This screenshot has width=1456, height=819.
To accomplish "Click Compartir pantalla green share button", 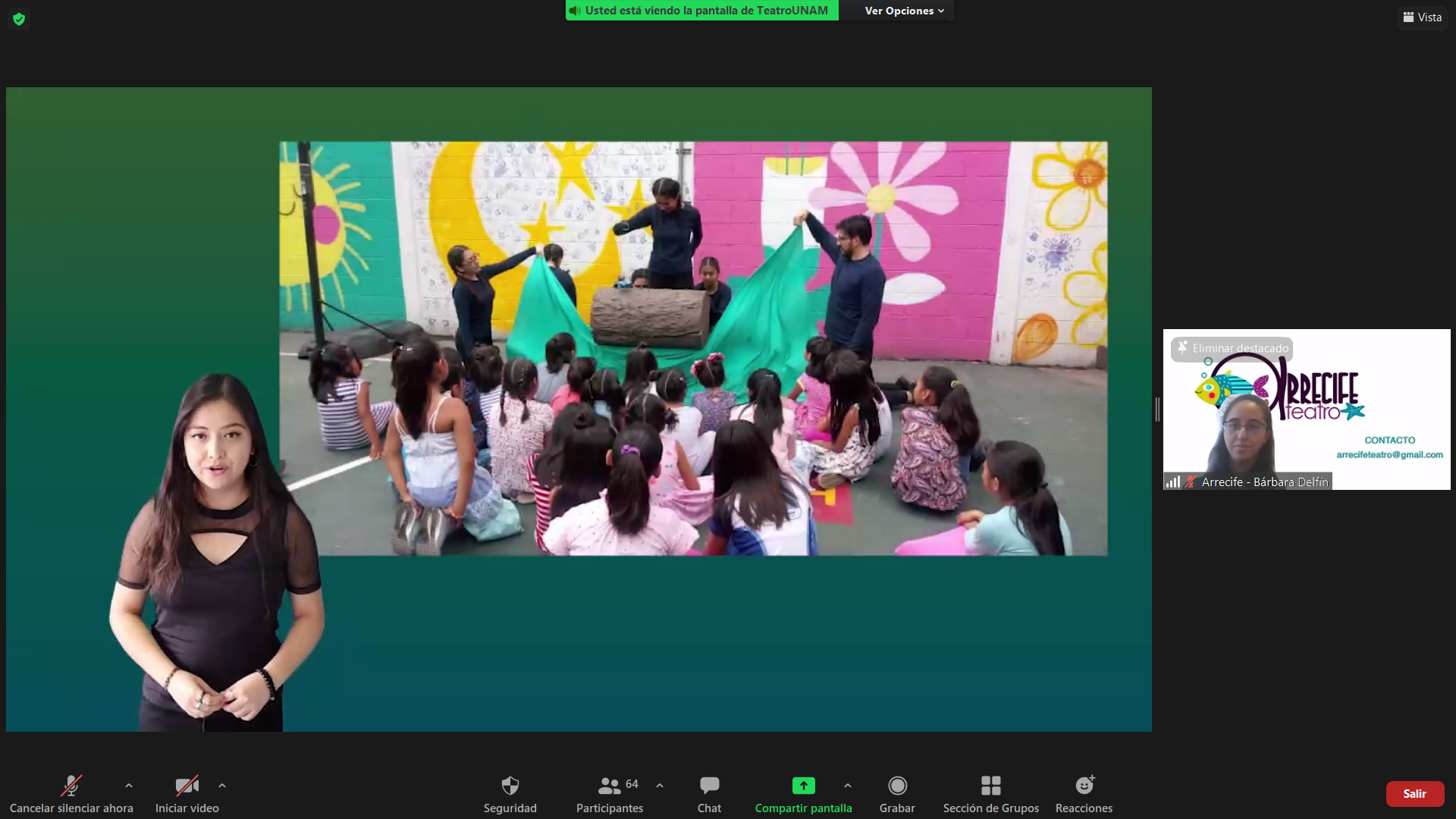I will (x=803, y=793).
